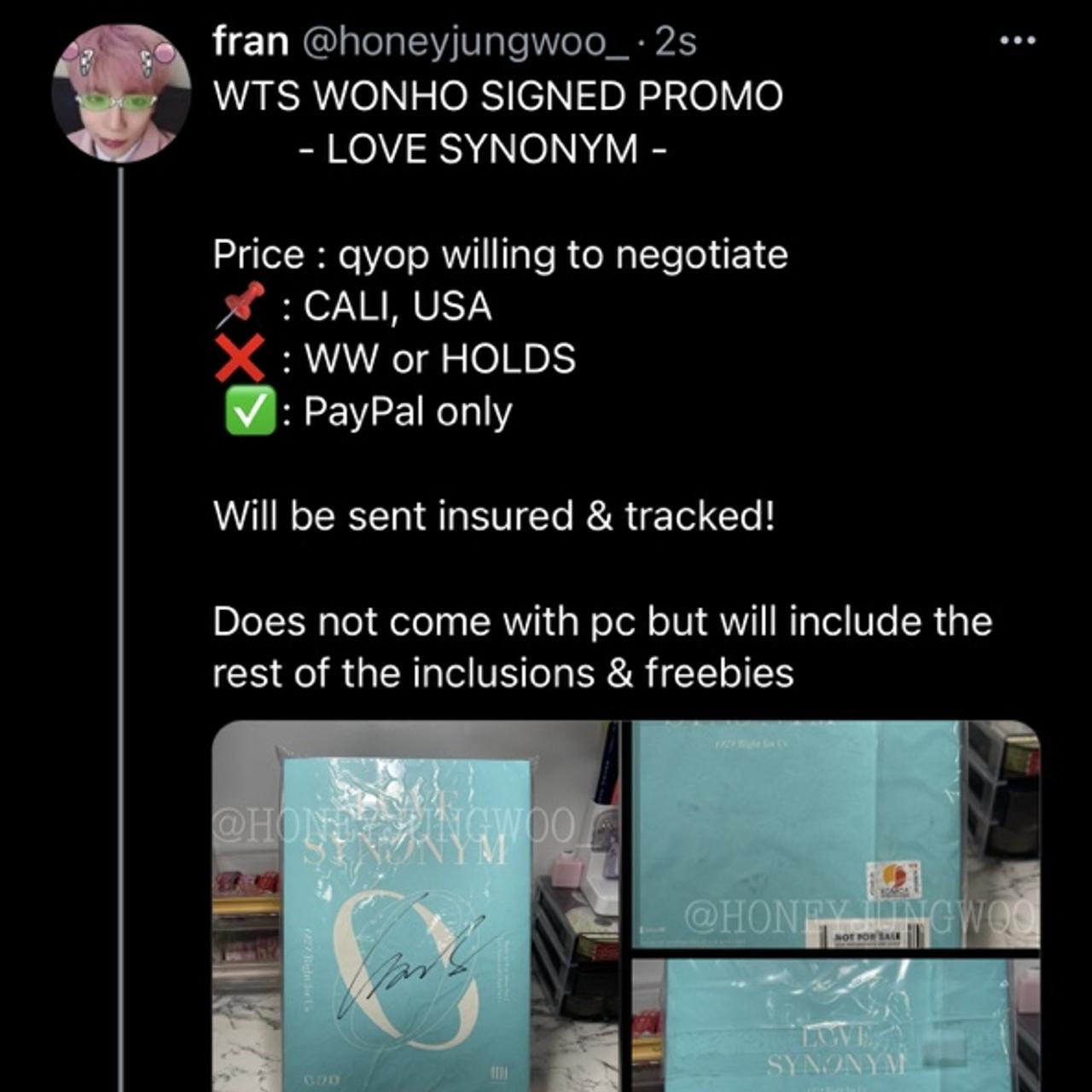Open fran's profile avatar
Image resolution: width=1092 pixels, height=1092 pixels.
121,94
